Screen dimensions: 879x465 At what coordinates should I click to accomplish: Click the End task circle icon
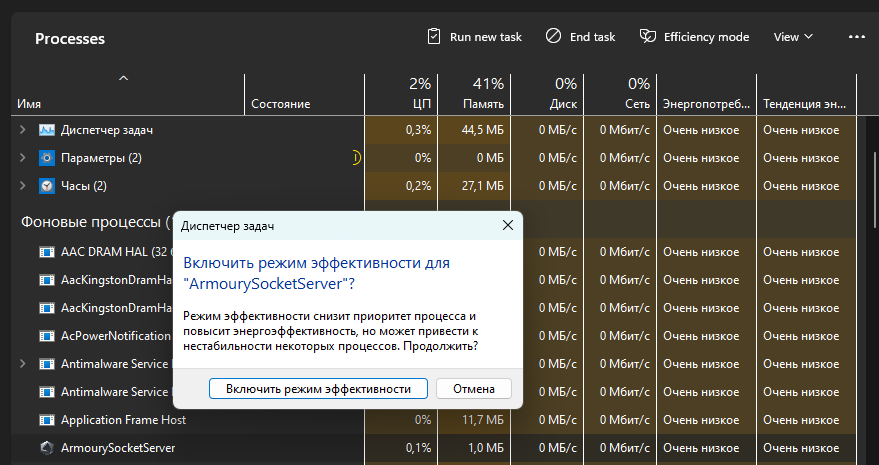click(x=553, y=36)
